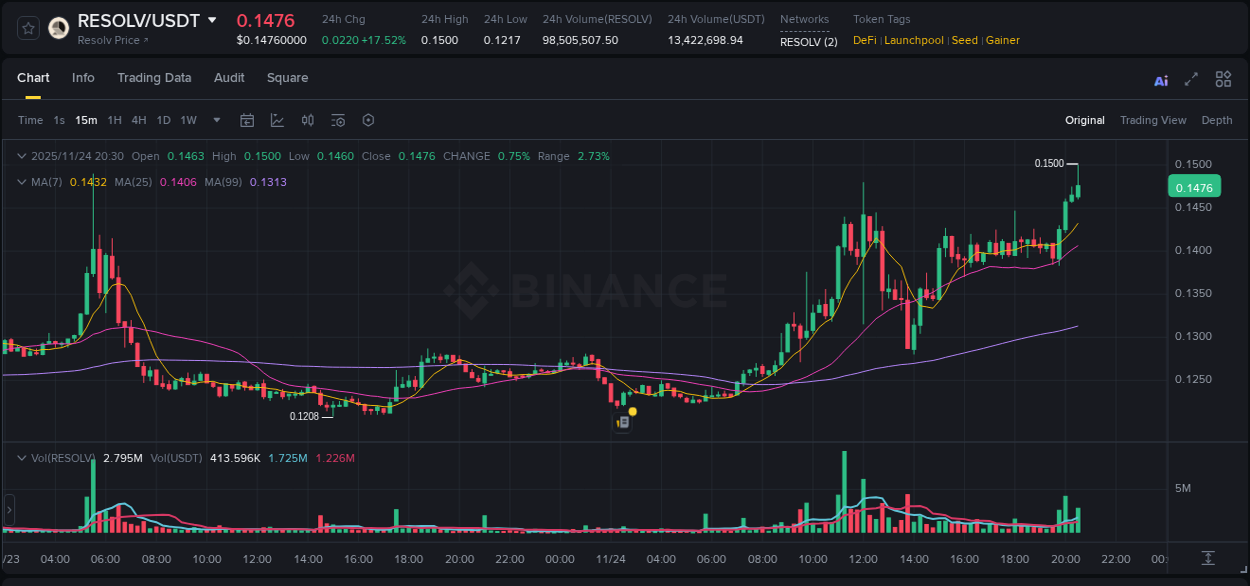The width and height of the screenshot is (1250, 586).
Task: Collapse the MA(7) moving average row
Action: (21, 182)
